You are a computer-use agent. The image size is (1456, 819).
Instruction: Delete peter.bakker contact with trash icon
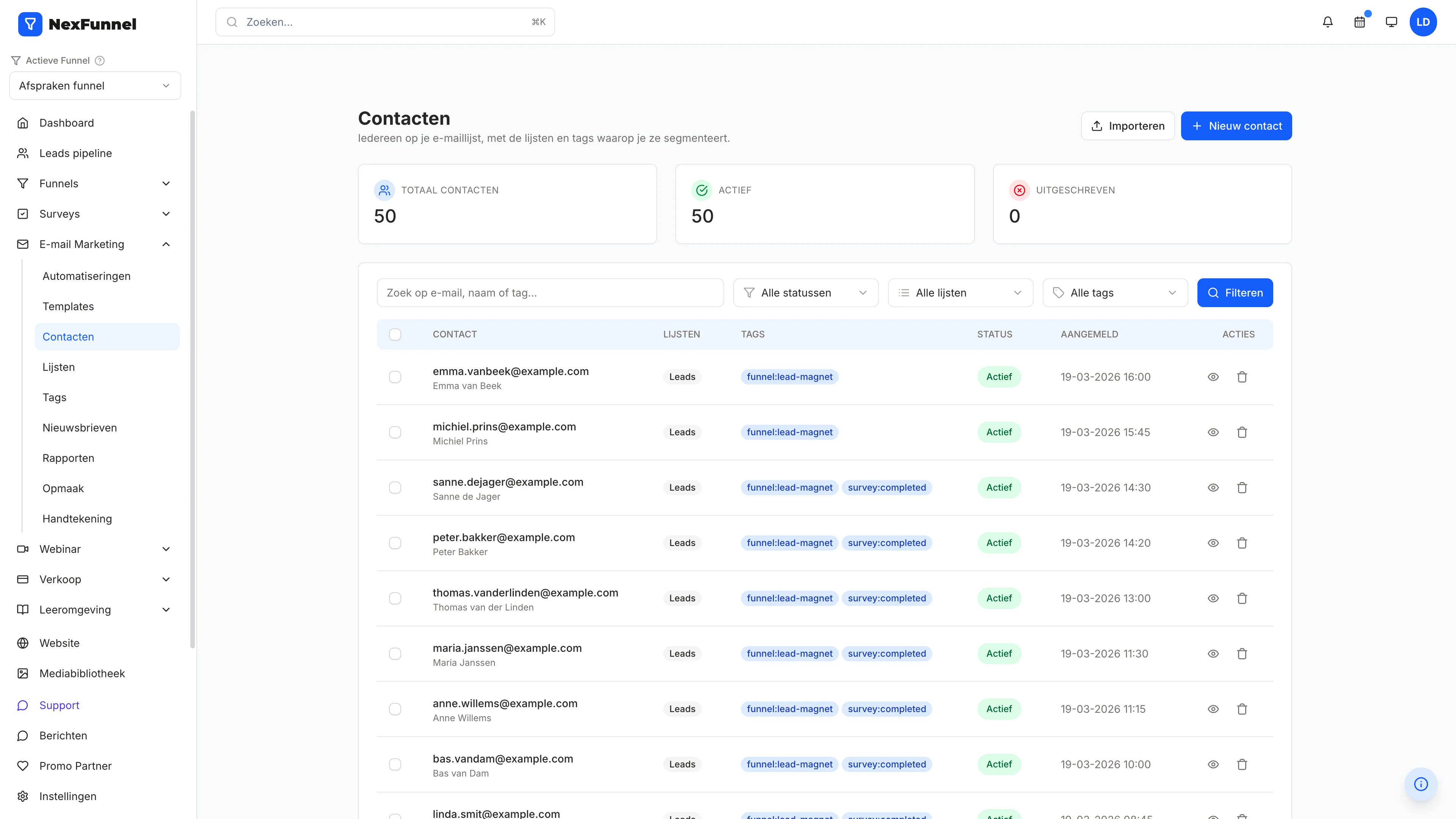1242,543
